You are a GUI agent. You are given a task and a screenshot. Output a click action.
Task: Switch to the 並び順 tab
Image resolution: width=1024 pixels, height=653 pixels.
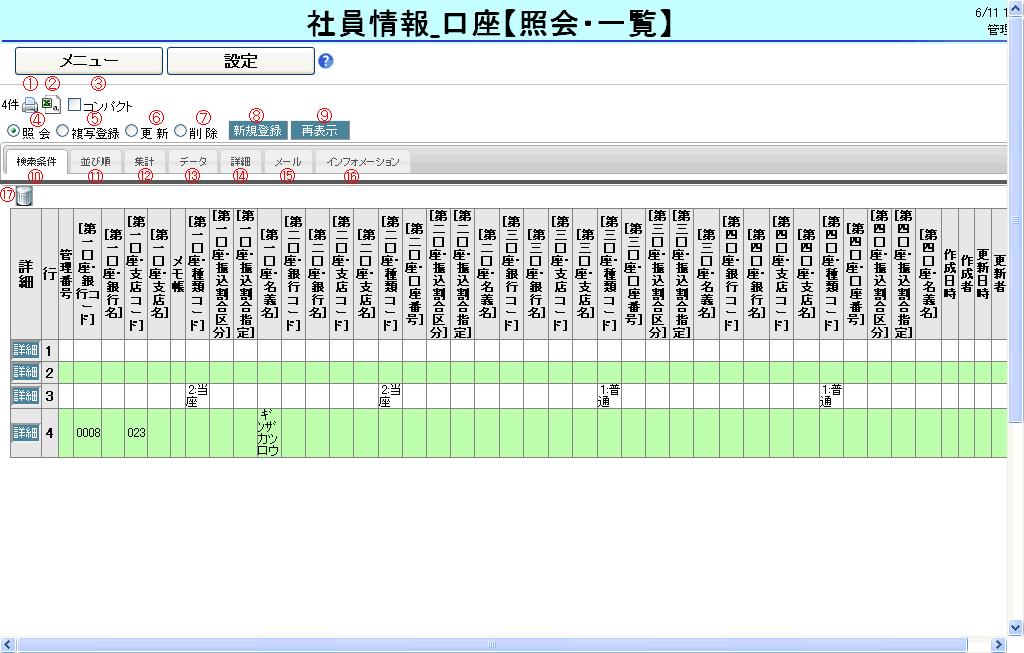tap(96, 162)
